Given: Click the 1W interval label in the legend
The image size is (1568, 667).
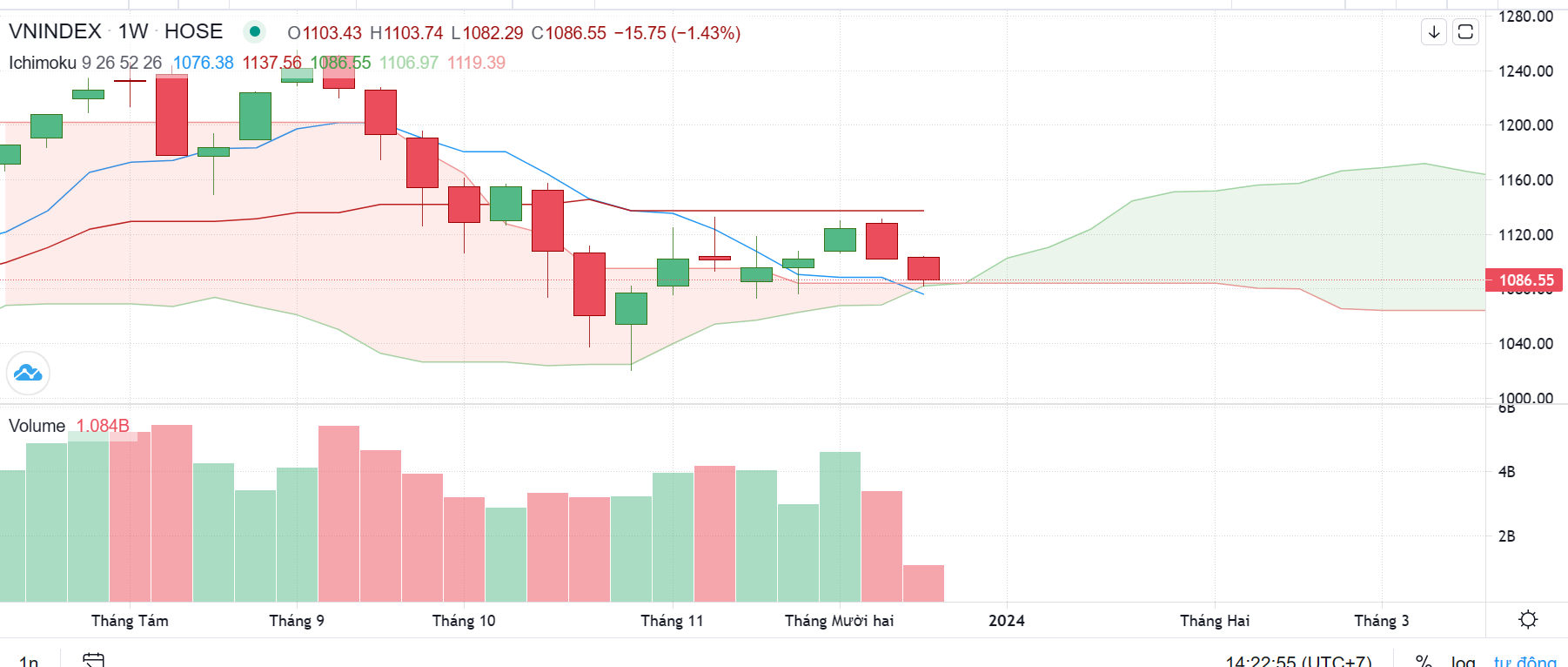Looking at the screenshot, I should click(x=133, y=31).
